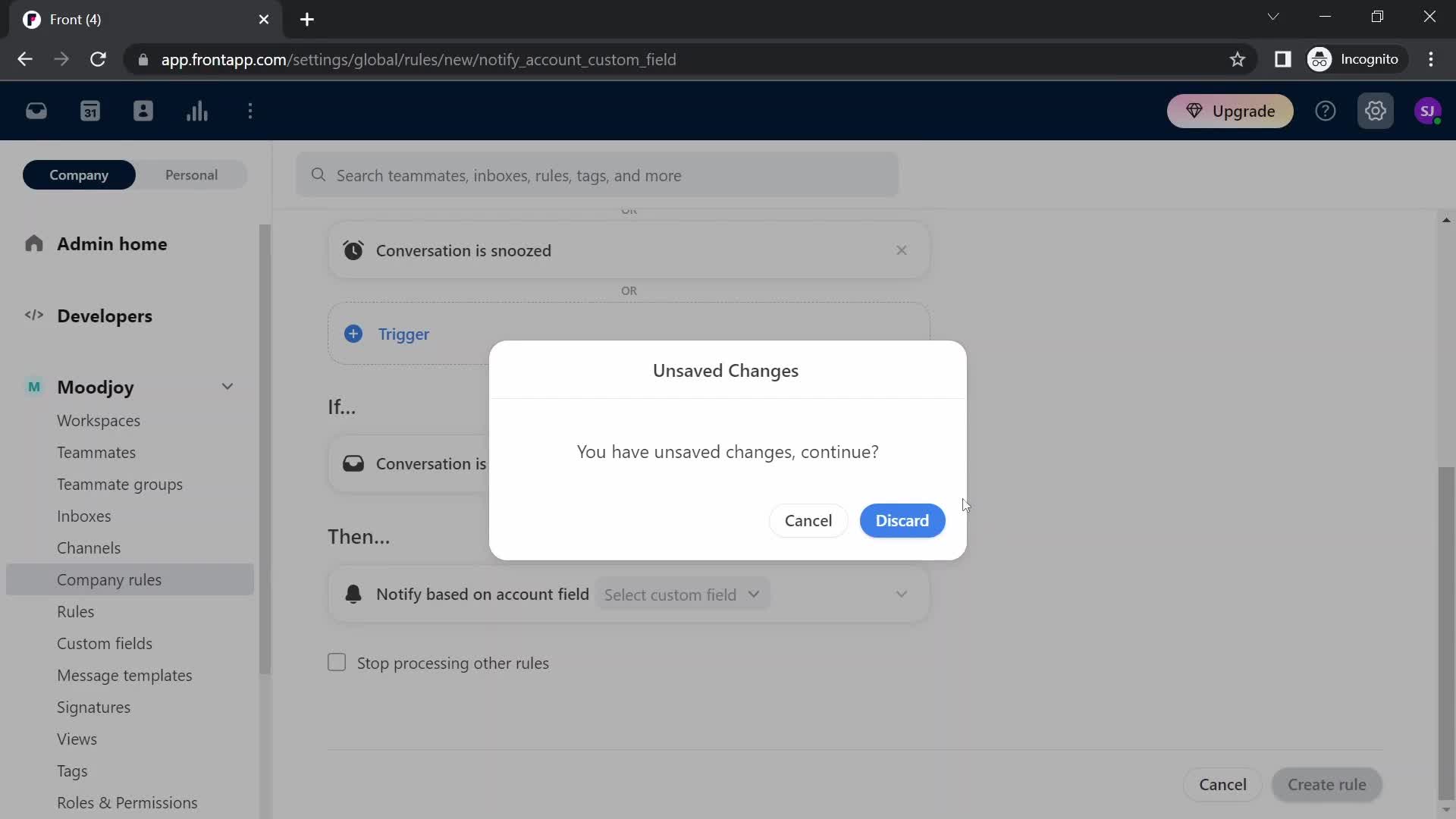Click the analytics/chart icon in top toolbar

click(197, 110)
